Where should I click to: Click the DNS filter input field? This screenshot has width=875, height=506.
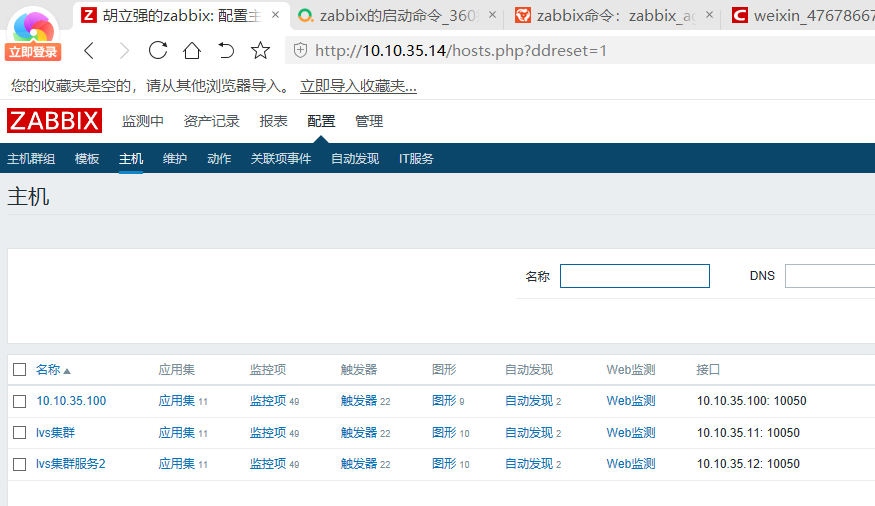tap(830, 276)
